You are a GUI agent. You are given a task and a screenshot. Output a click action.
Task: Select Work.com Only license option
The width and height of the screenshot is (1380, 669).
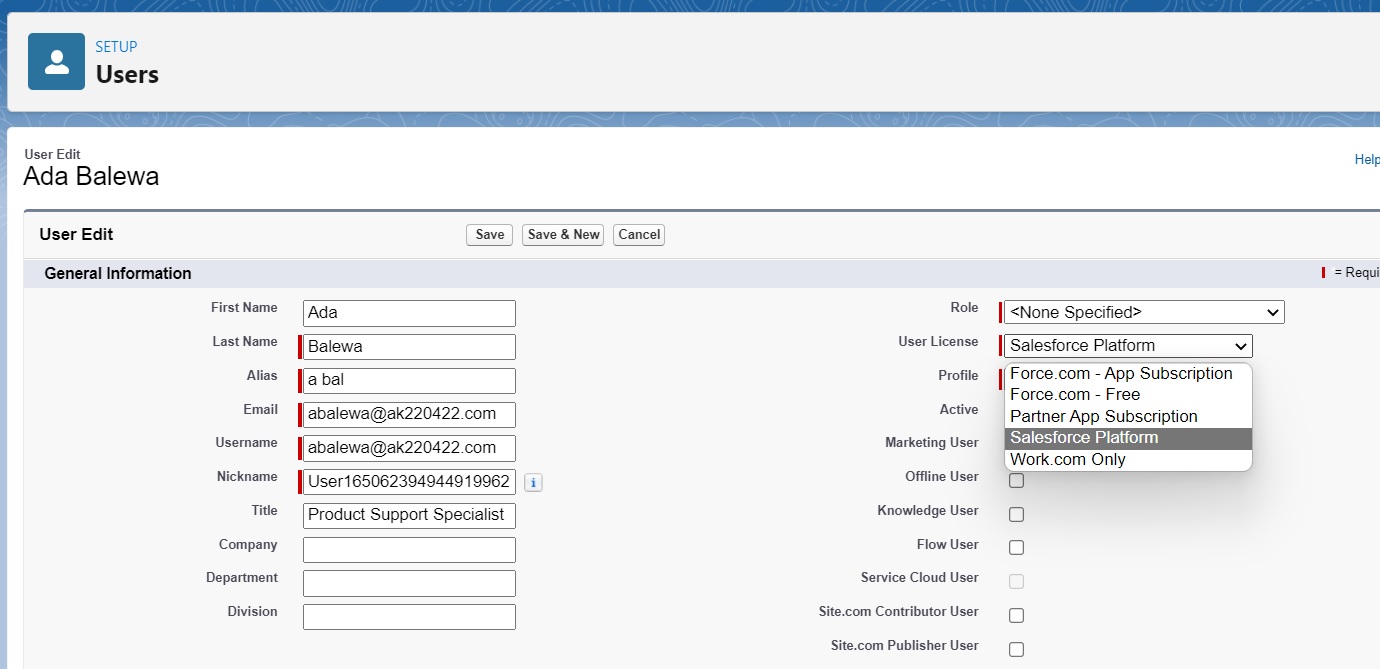[1067, 460]
